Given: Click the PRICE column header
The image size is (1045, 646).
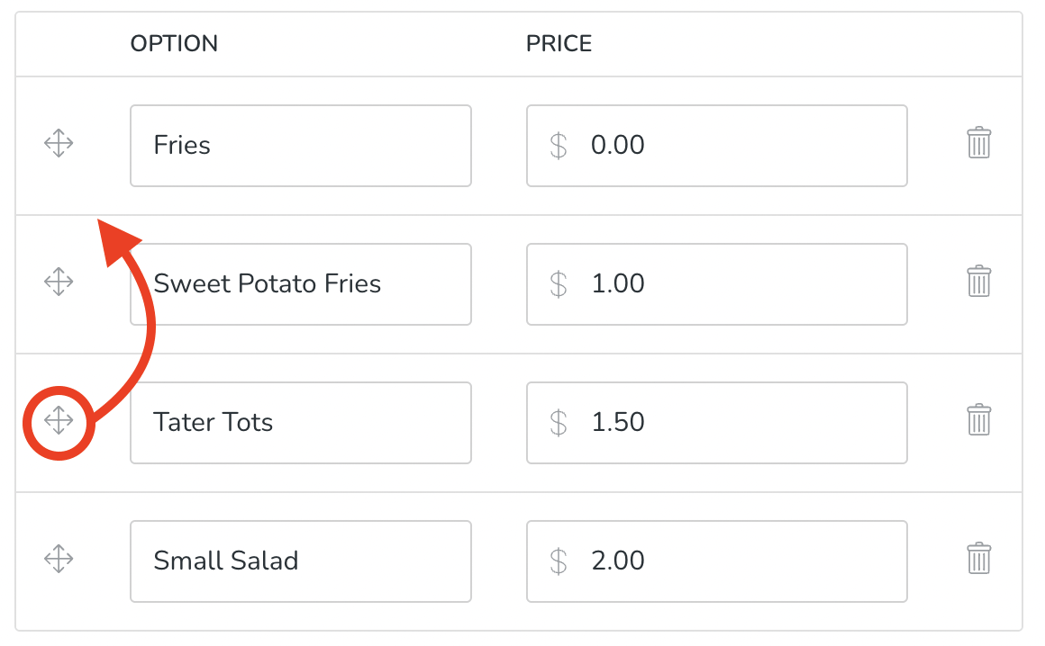Looking at the screenshot, I should point(559,43).
